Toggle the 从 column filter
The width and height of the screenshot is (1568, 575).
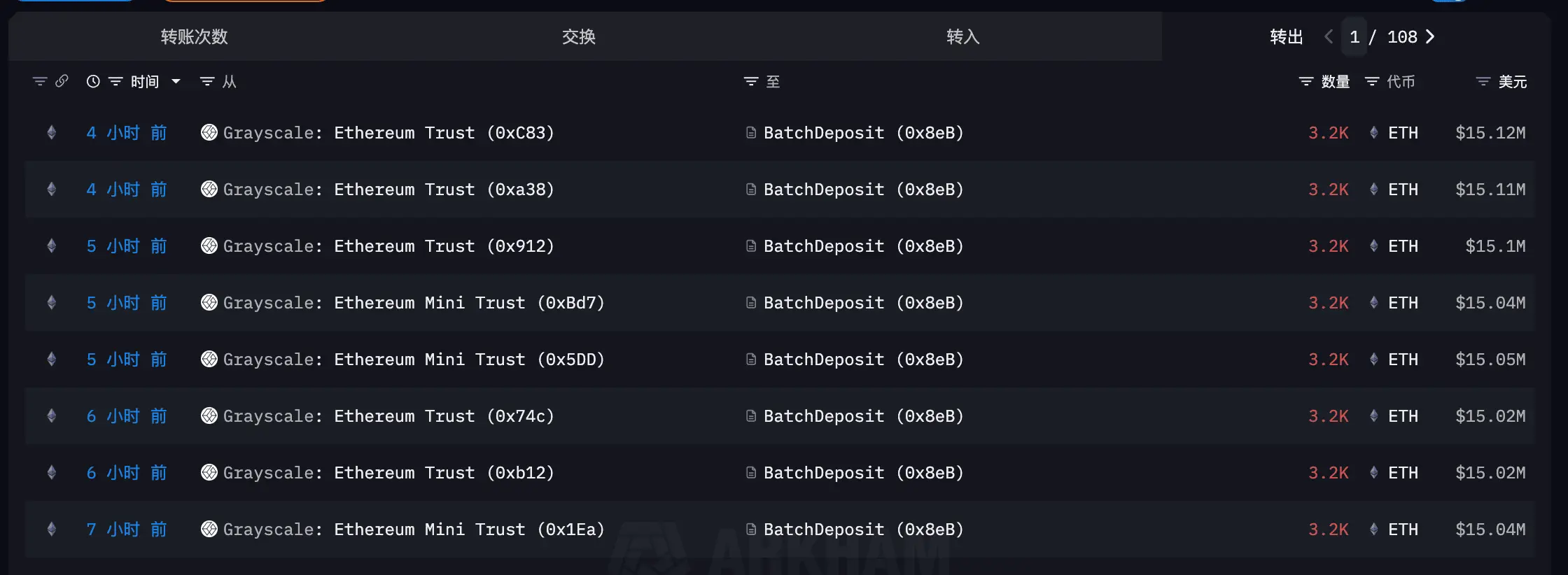click(x=207, y=81)
